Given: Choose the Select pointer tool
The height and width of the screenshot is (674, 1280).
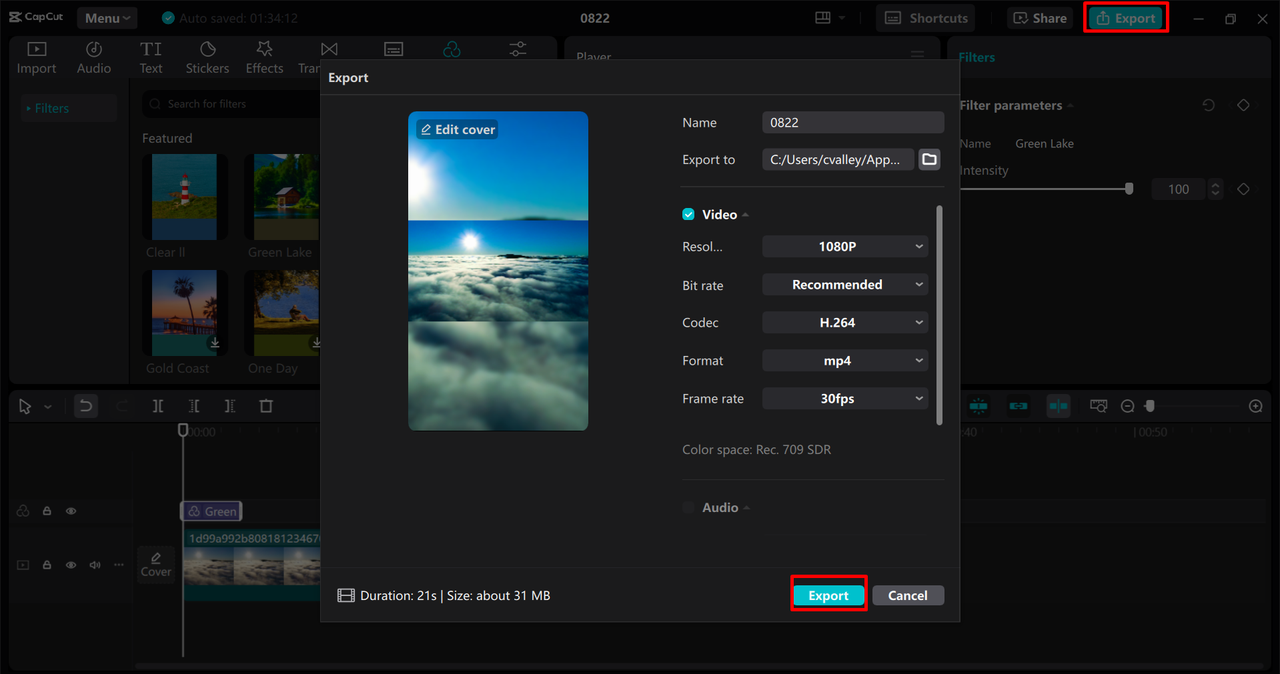Looking at the screenshot, I should 25,406.
